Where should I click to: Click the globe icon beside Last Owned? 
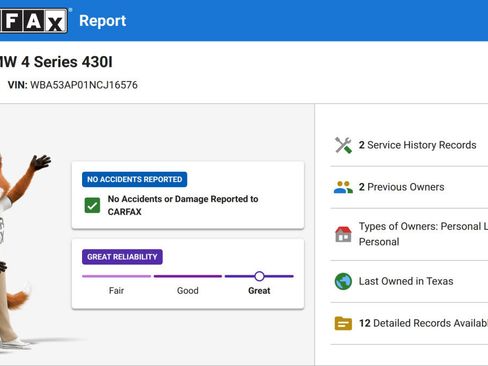coord(343,281)
